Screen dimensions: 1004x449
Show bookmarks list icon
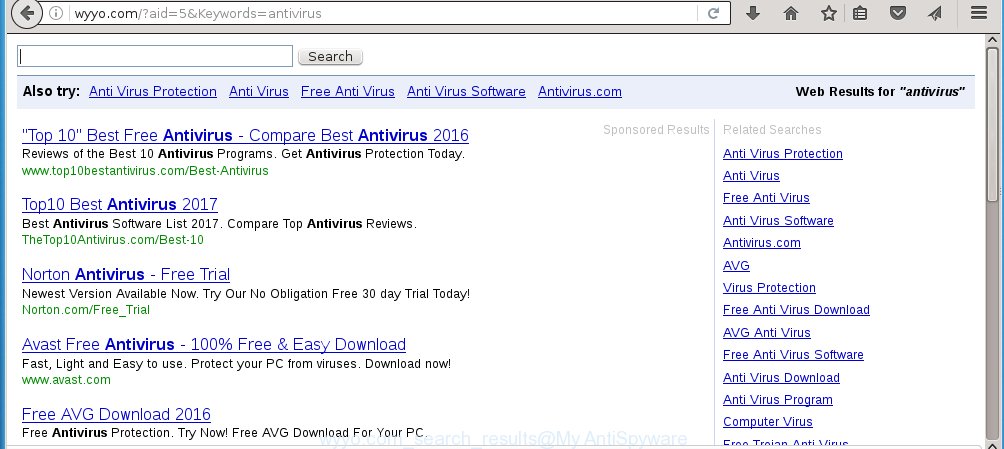pyautogui.click(x=860, y=13)
